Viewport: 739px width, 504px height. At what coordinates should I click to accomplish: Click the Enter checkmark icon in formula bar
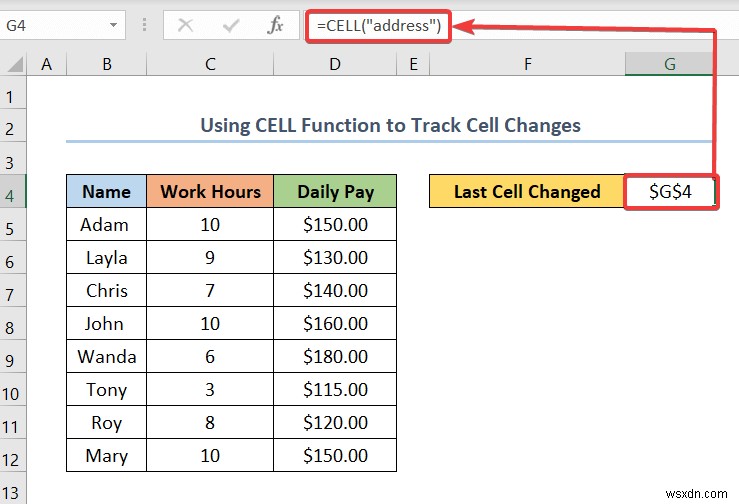pos(231,25)
